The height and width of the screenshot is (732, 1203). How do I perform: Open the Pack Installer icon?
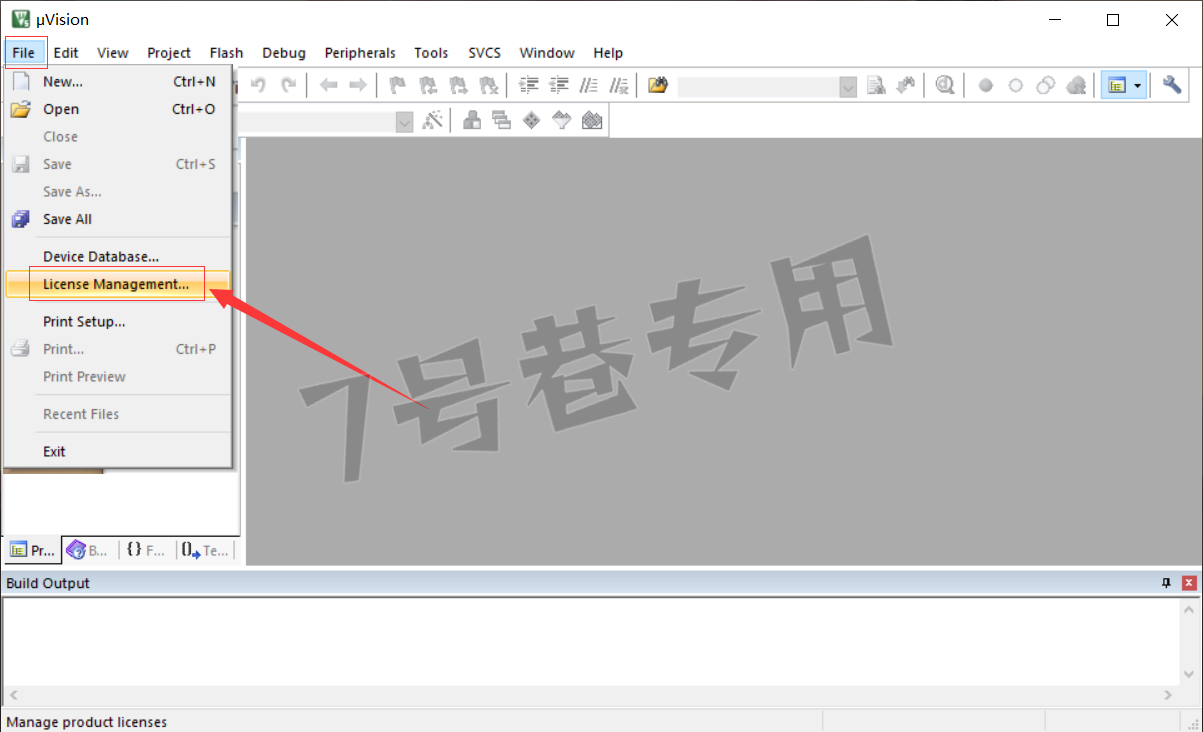592,121
